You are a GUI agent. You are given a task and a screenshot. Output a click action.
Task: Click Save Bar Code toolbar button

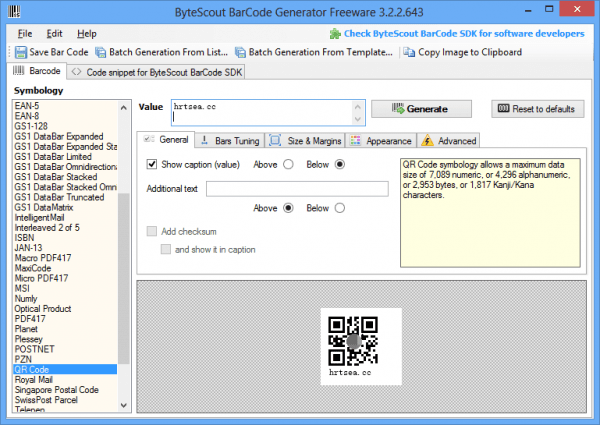(x=52, y=52)
